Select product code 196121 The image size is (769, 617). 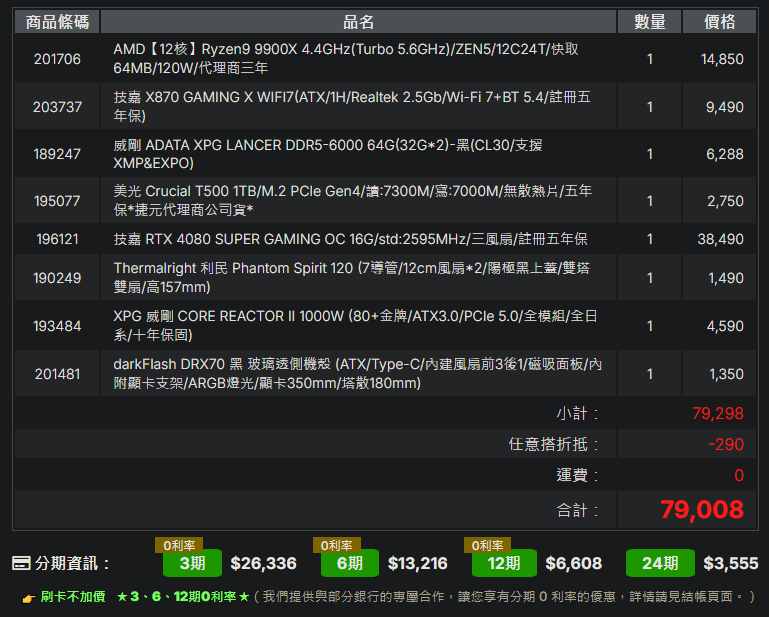coord(57,239)
